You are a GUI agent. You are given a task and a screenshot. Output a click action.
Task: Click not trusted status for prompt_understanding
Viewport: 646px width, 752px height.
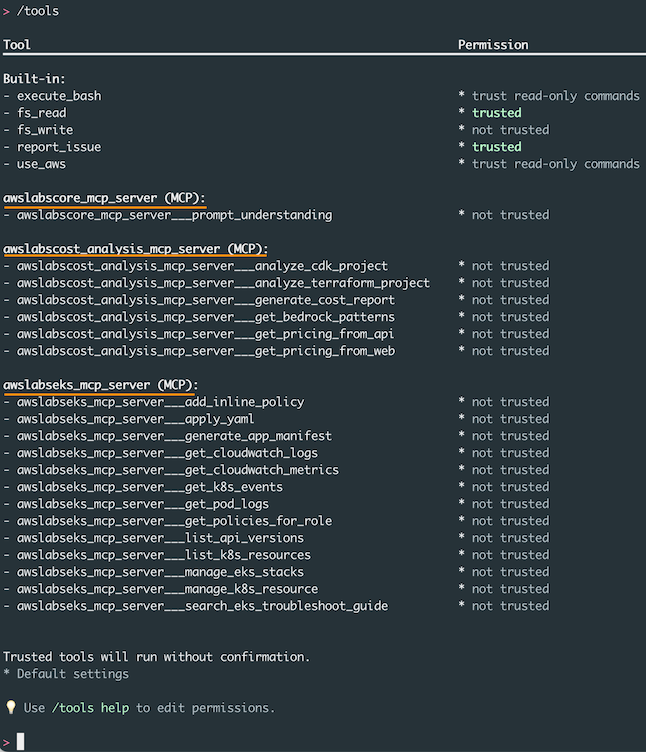(510, 215)
